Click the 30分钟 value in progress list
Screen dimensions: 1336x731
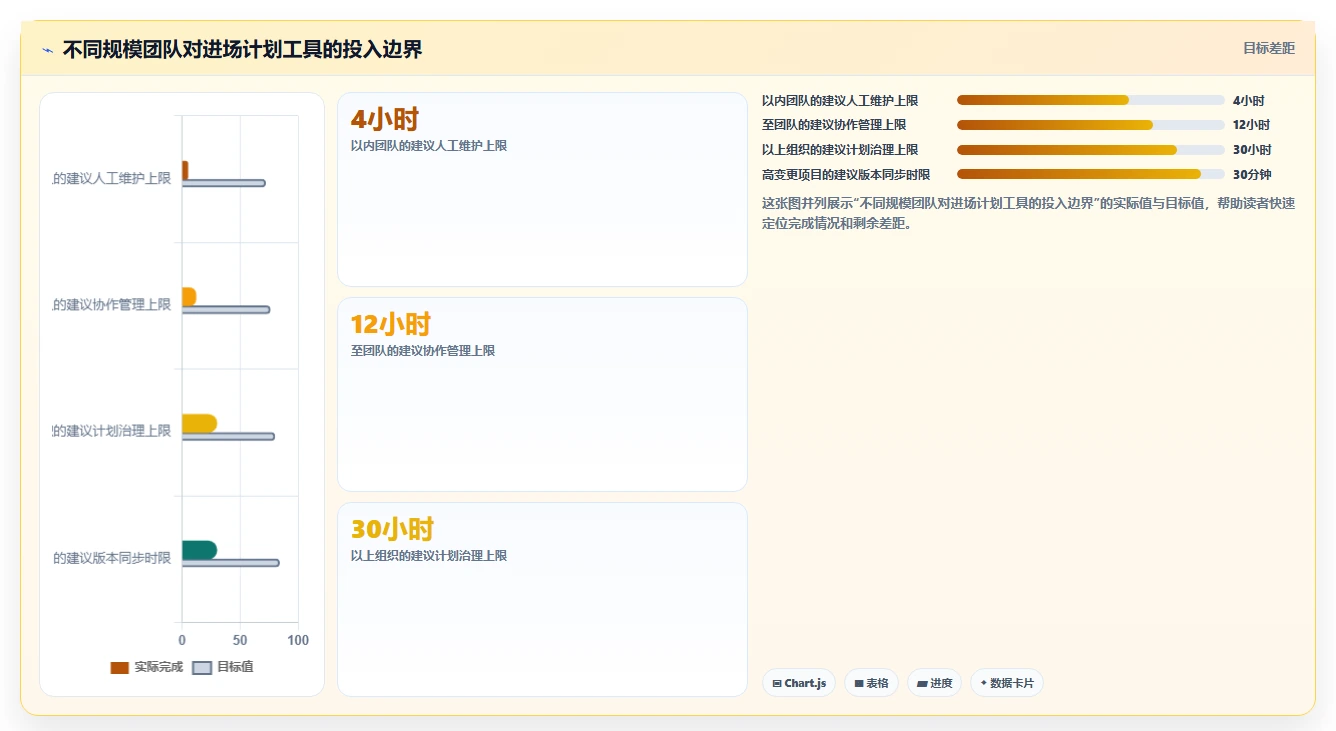(1252, 174)
